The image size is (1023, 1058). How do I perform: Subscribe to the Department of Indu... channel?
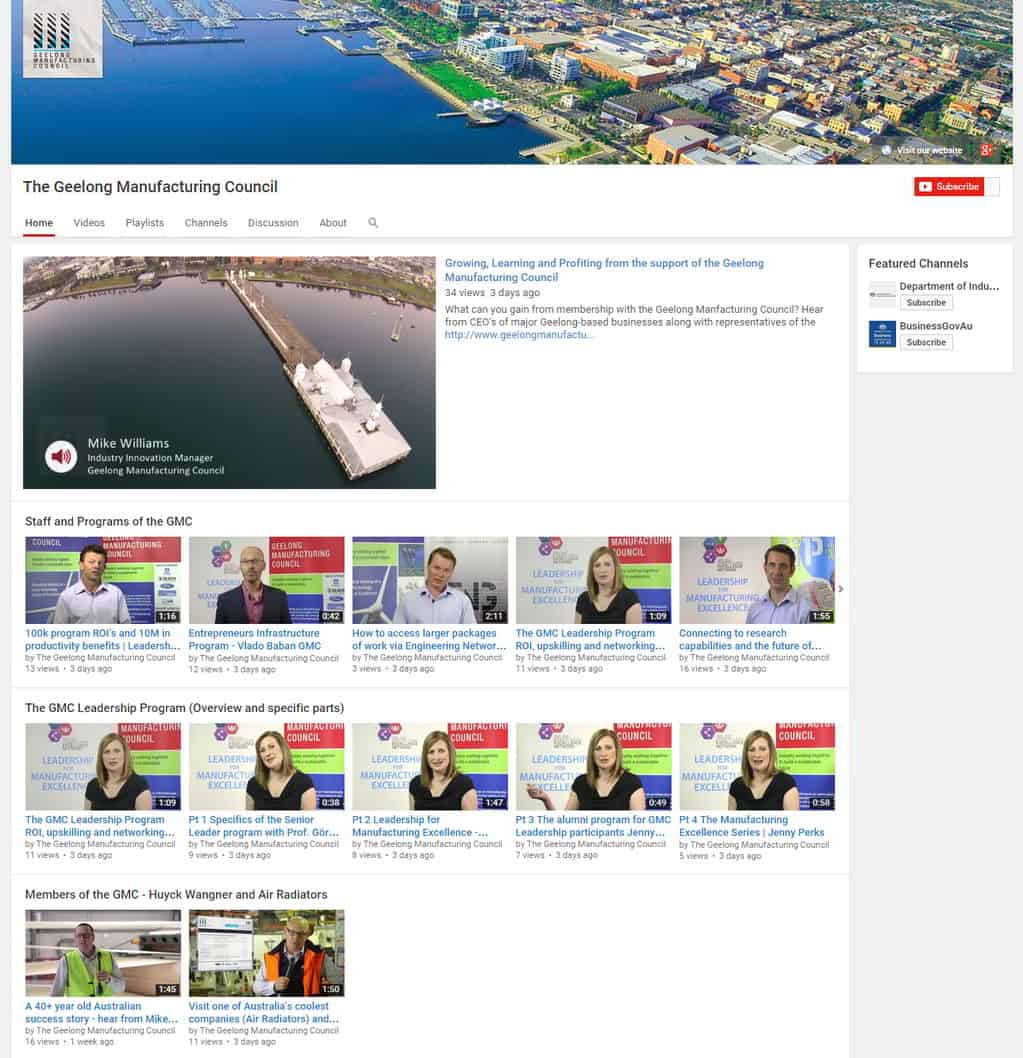point(926,303)
